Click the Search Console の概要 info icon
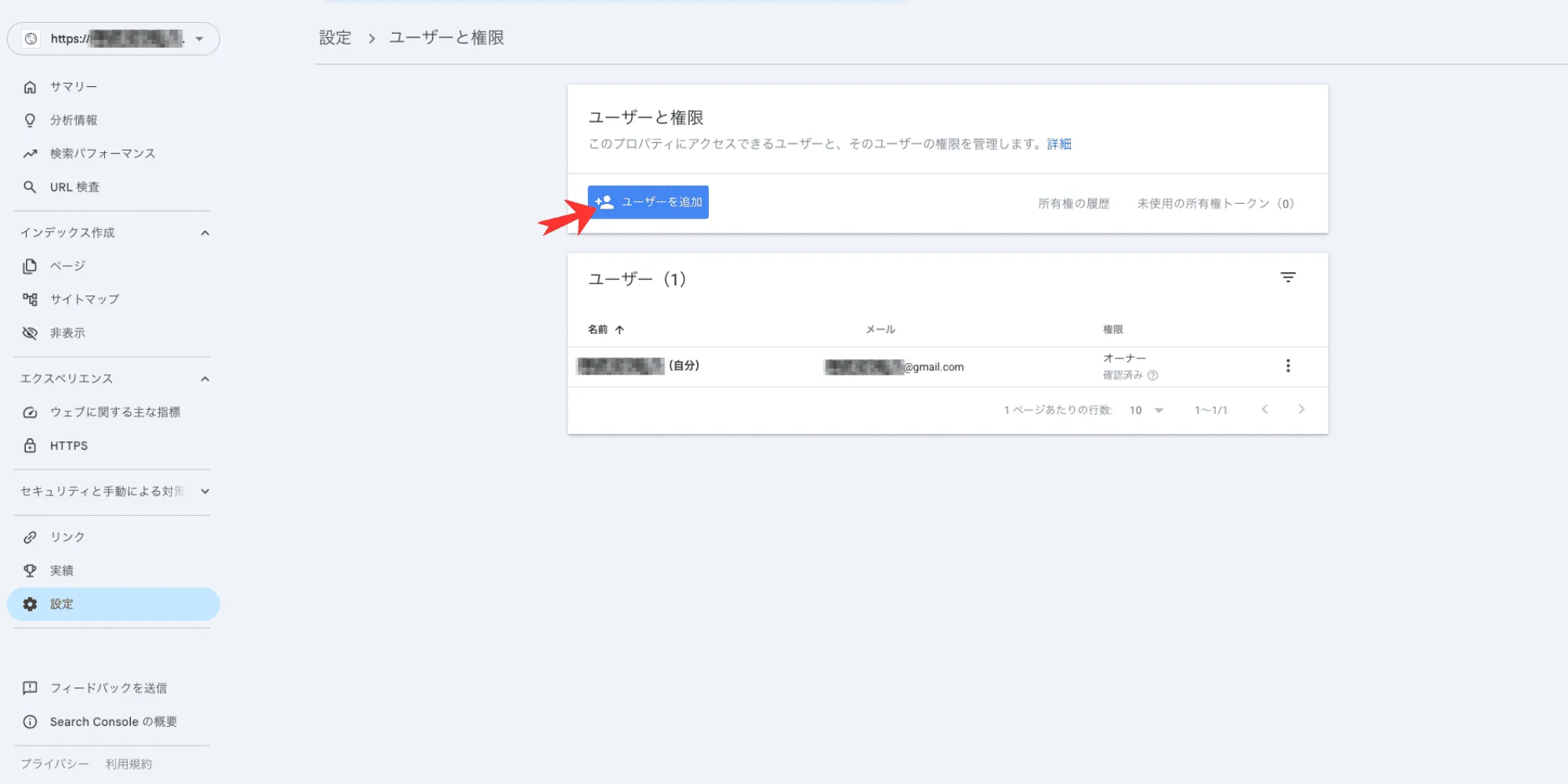The width and height of the screenshot is (1568, 784). pyautogui.click(x=30, y=721)
